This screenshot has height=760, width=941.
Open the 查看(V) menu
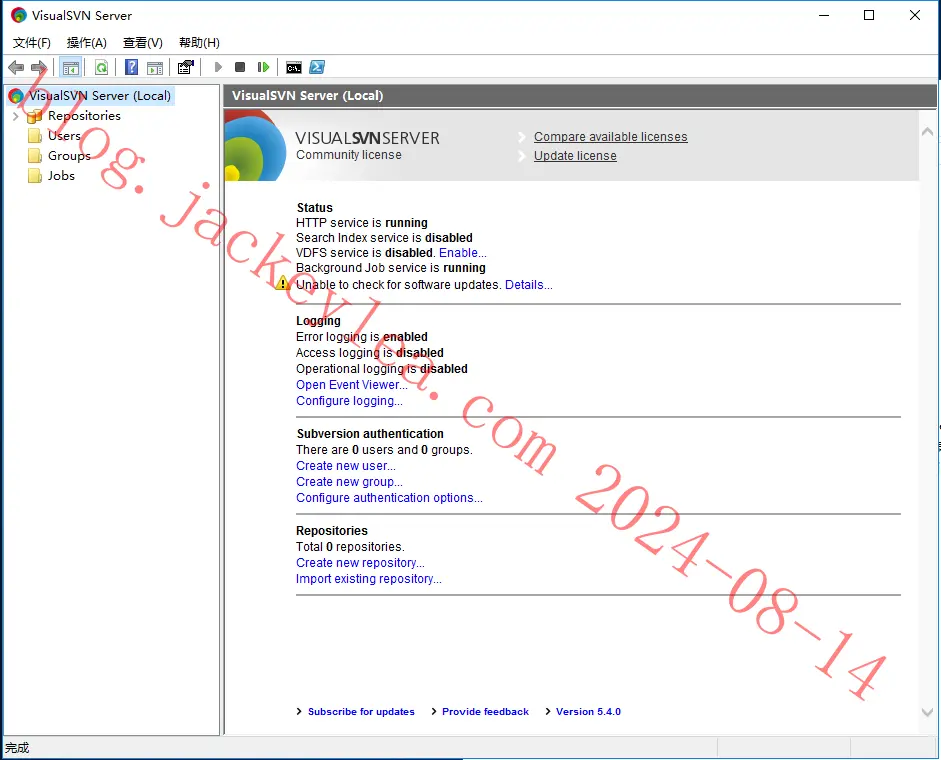point(143,43)
